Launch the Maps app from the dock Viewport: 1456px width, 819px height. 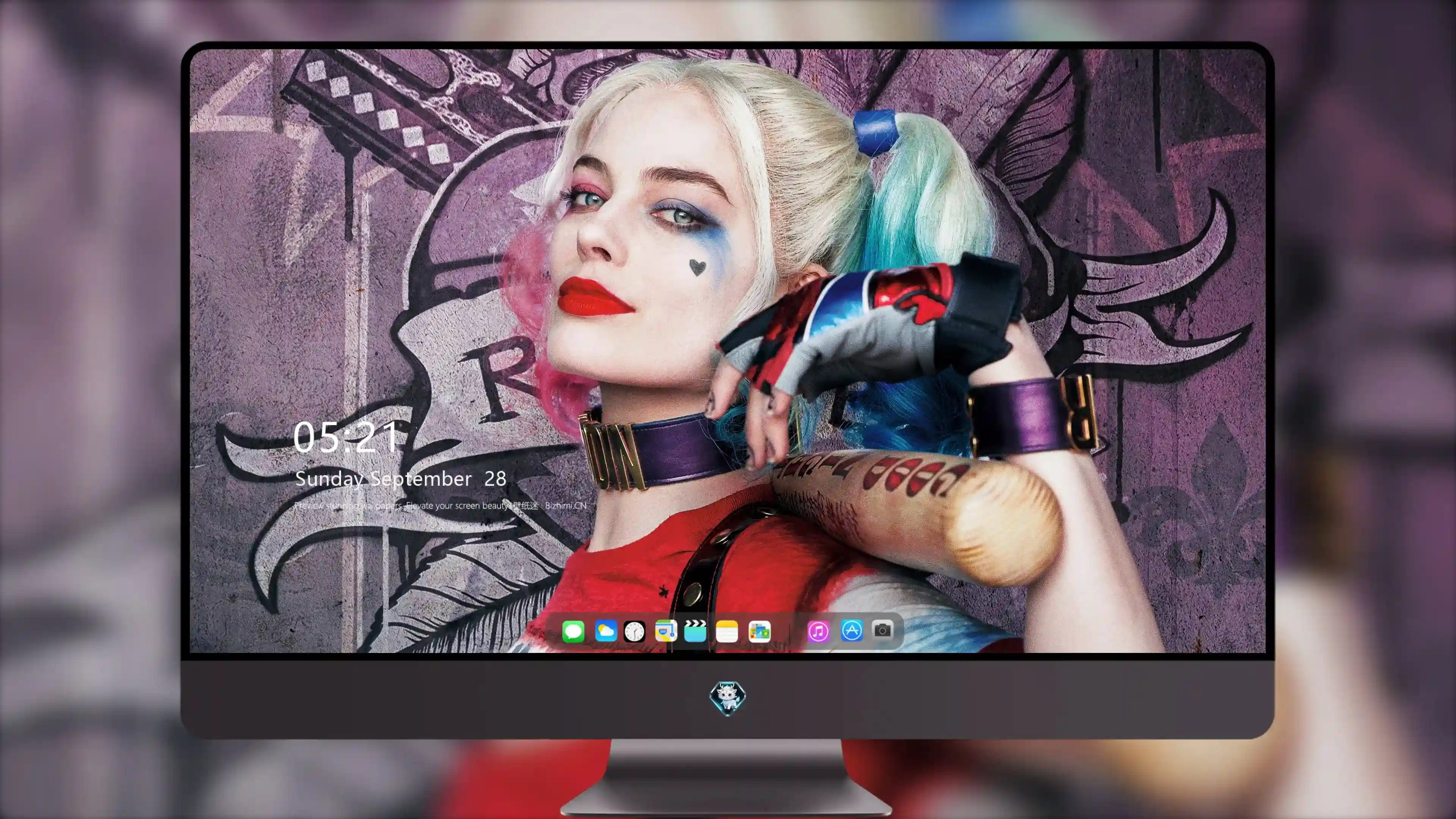tap(666, 631)
